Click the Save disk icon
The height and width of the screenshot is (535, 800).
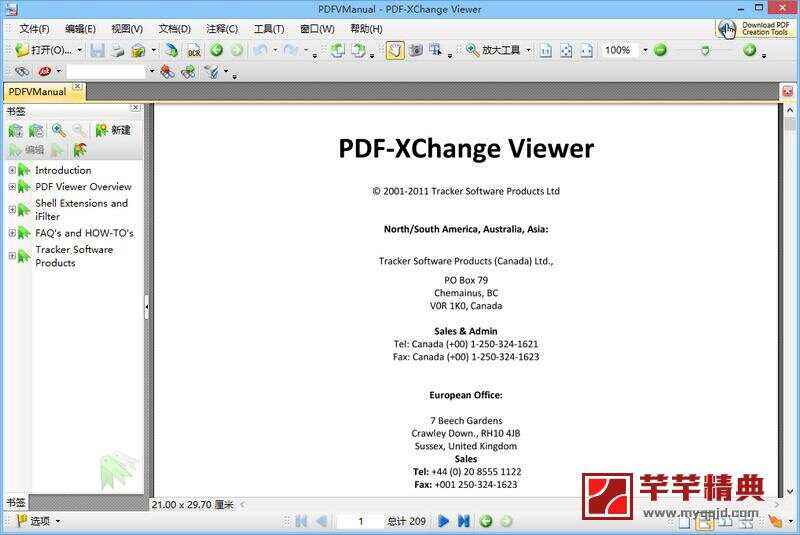pos(97,50)
